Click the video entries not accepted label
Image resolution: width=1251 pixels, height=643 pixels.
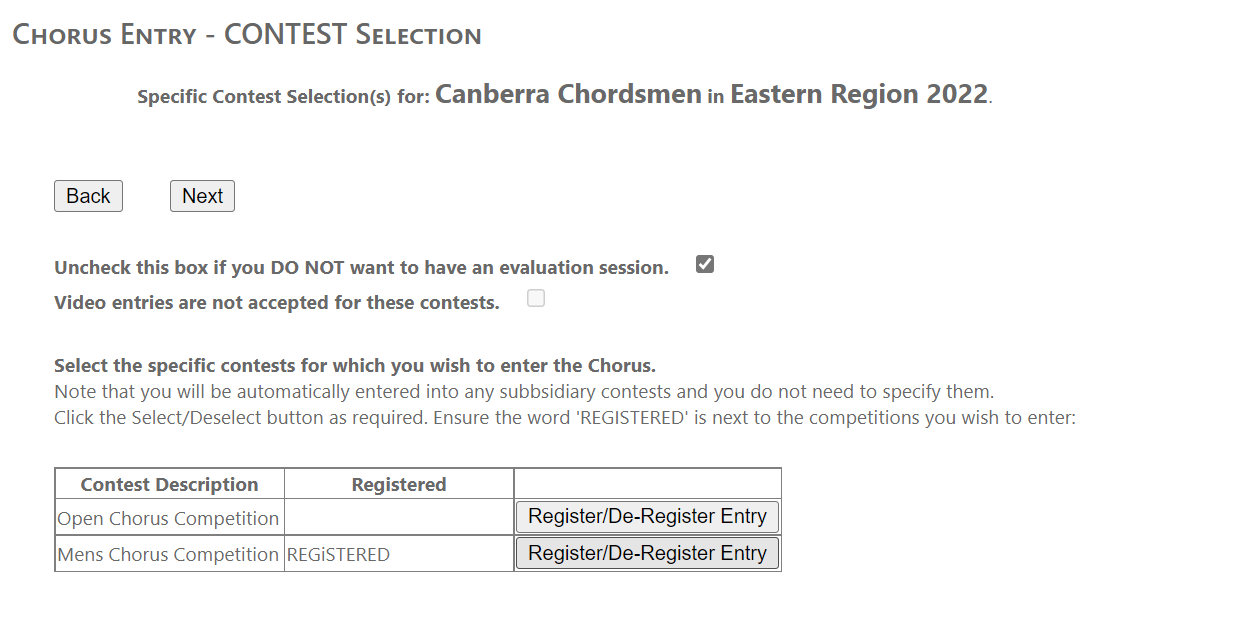(x=276, y=303)
